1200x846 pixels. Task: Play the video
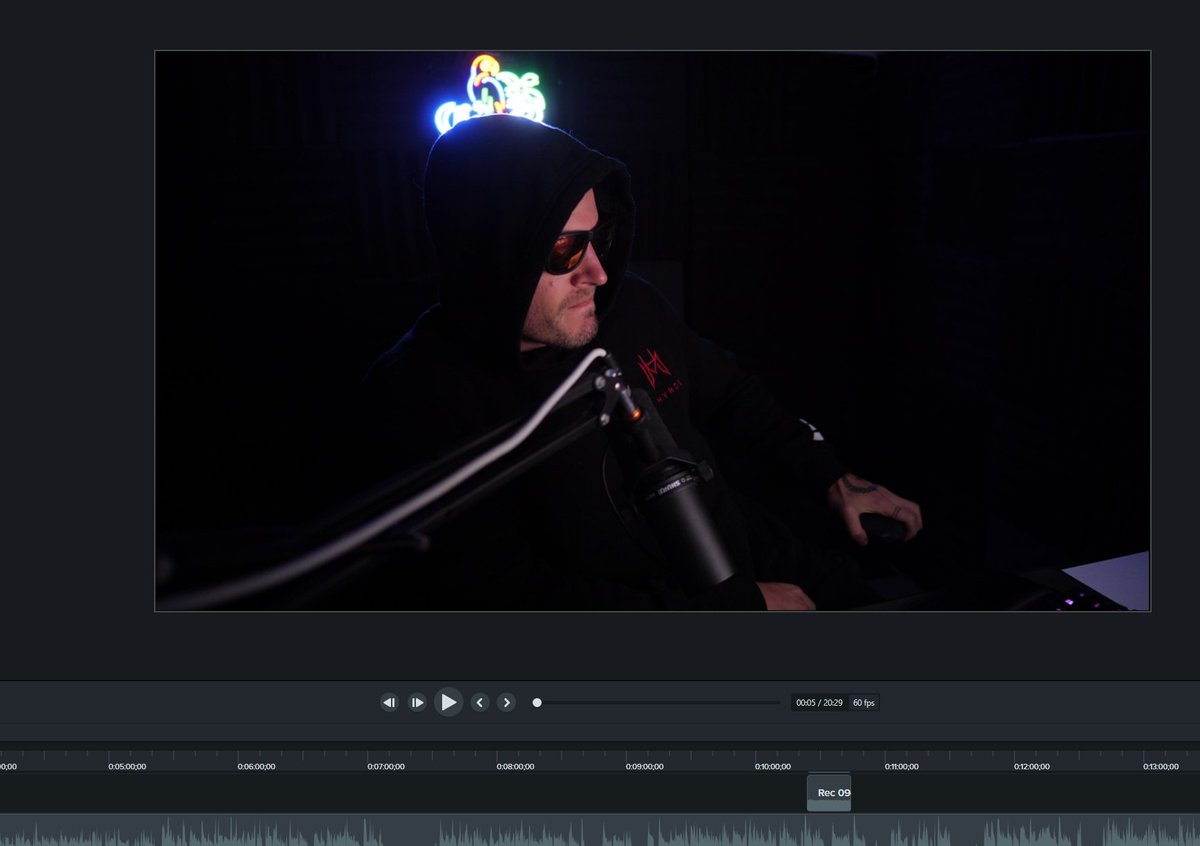[448, 702]
